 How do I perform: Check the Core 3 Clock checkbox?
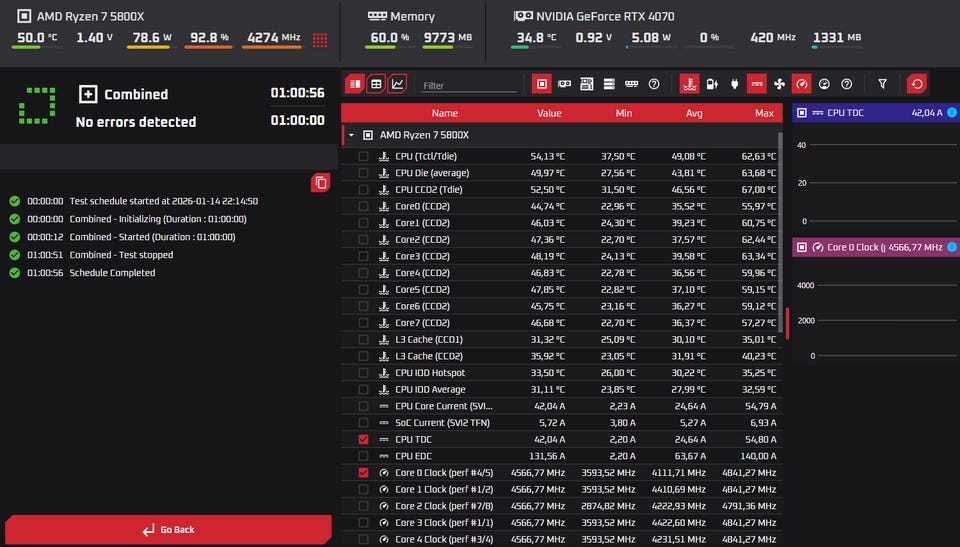[x=363, y=522]
